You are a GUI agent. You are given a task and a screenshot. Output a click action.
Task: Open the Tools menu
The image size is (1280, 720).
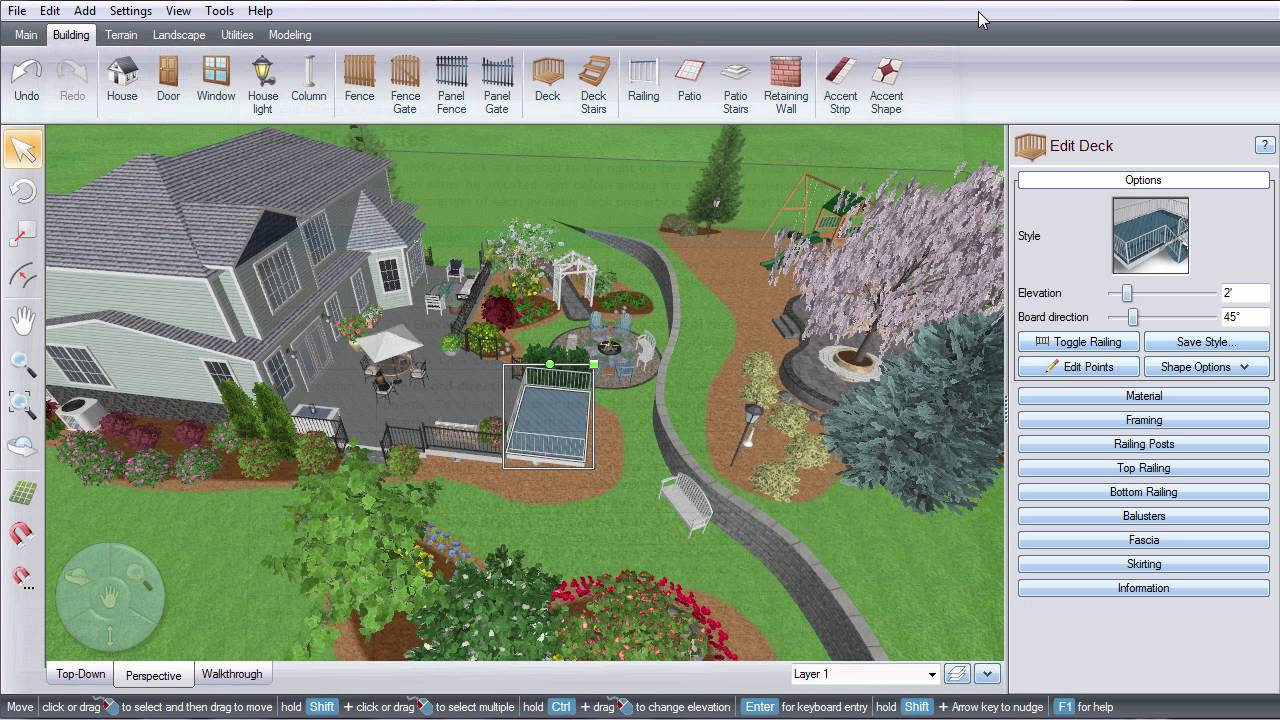point(219,11)
